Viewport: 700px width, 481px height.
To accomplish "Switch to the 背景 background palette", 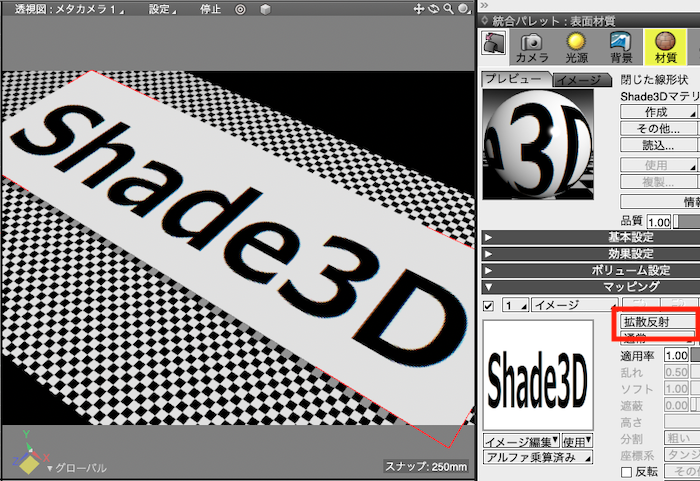I will tap(621, 47).
